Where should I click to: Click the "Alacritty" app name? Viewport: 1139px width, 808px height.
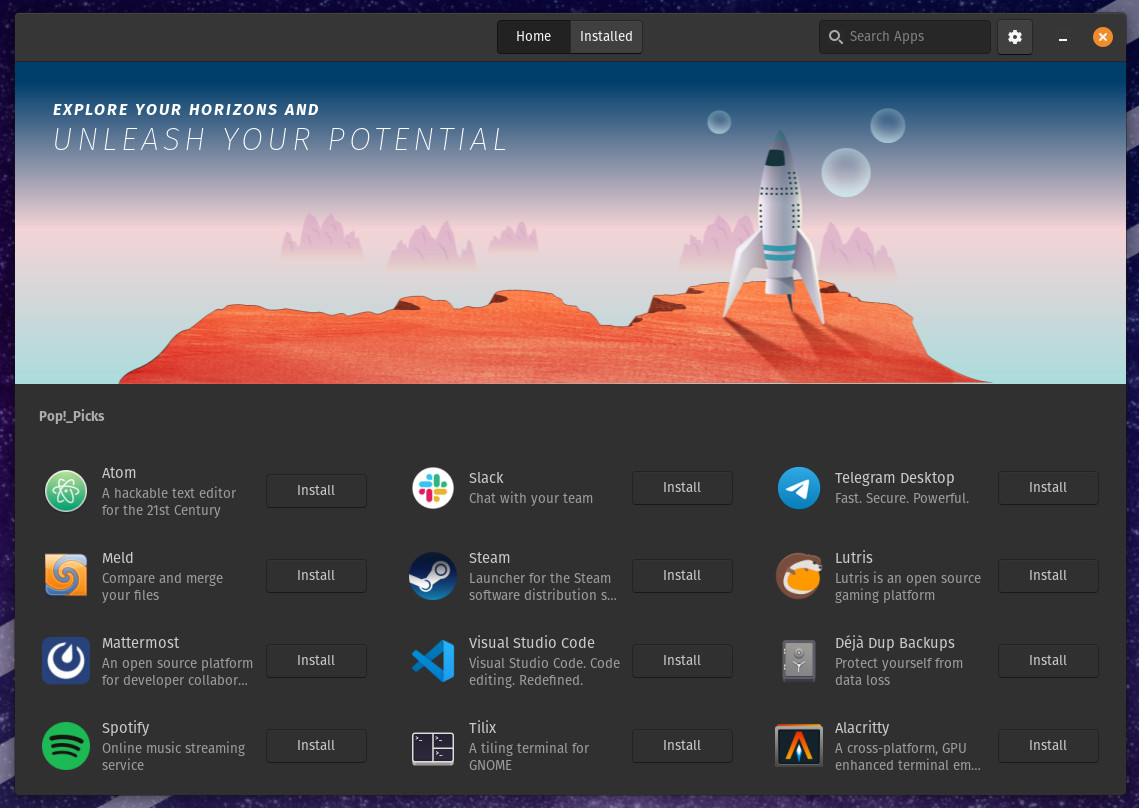tap(862, 728)
